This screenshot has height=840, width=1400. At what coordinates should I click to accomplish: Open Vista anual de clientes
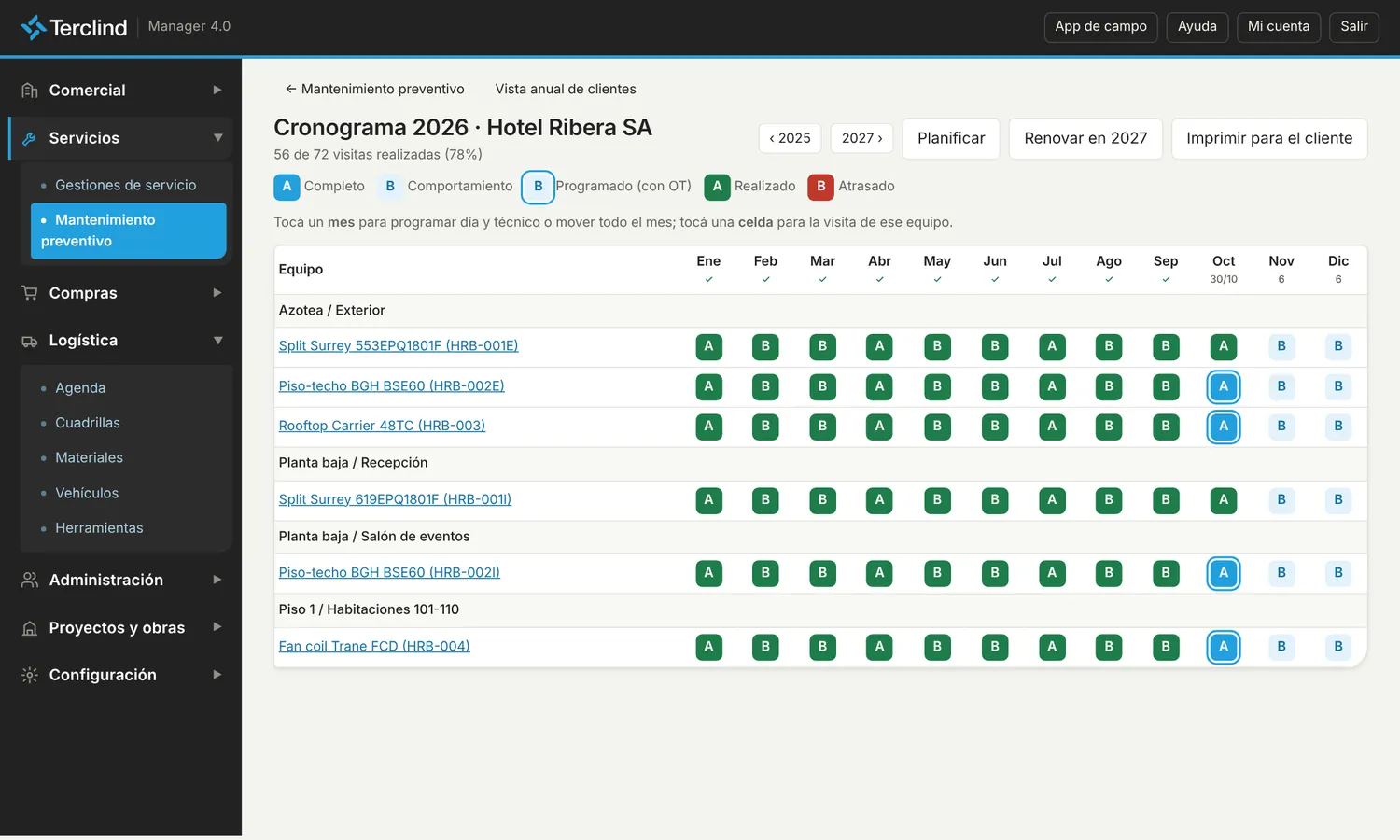566,90
